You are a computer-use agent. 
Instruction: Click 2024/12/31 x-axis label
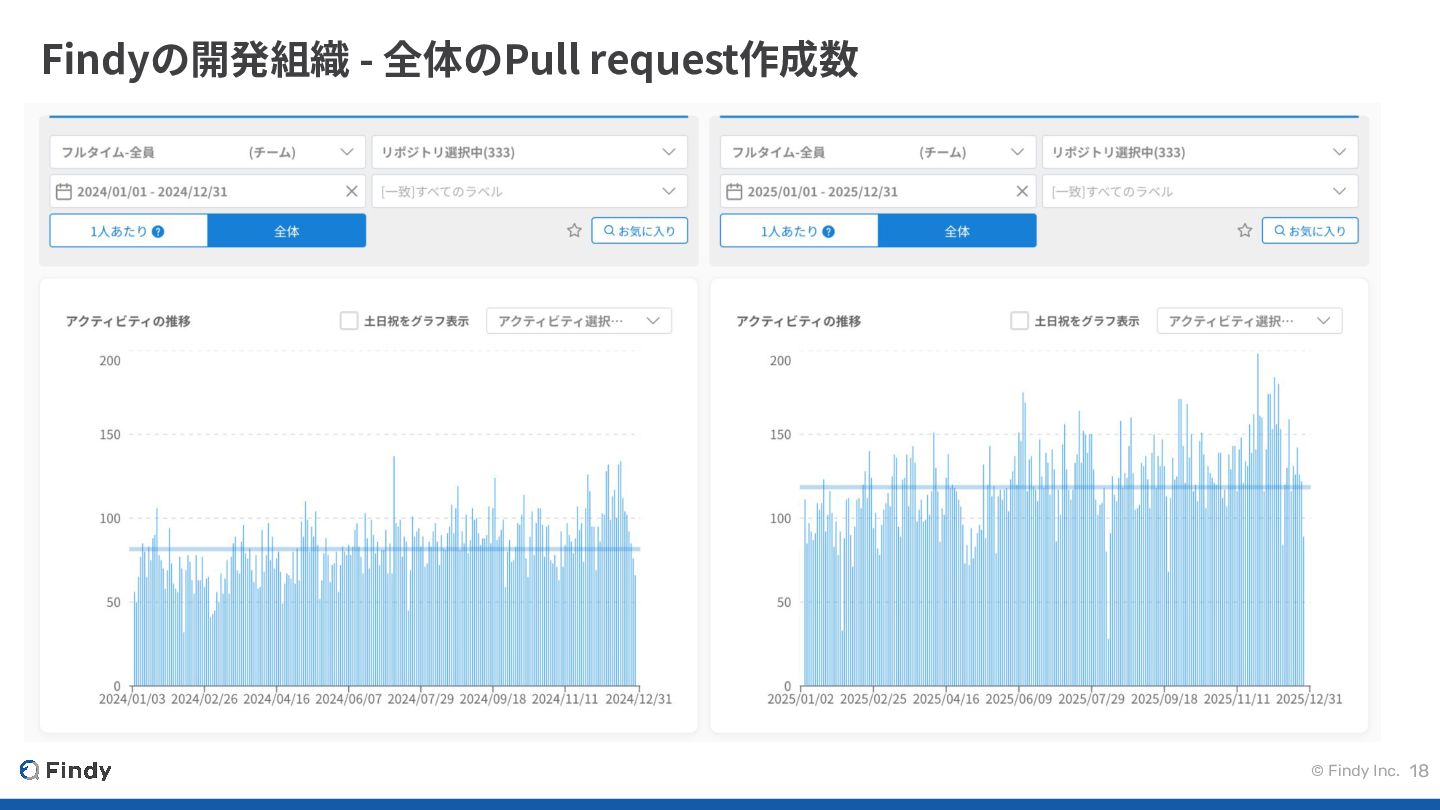click(x=638, y=699)
